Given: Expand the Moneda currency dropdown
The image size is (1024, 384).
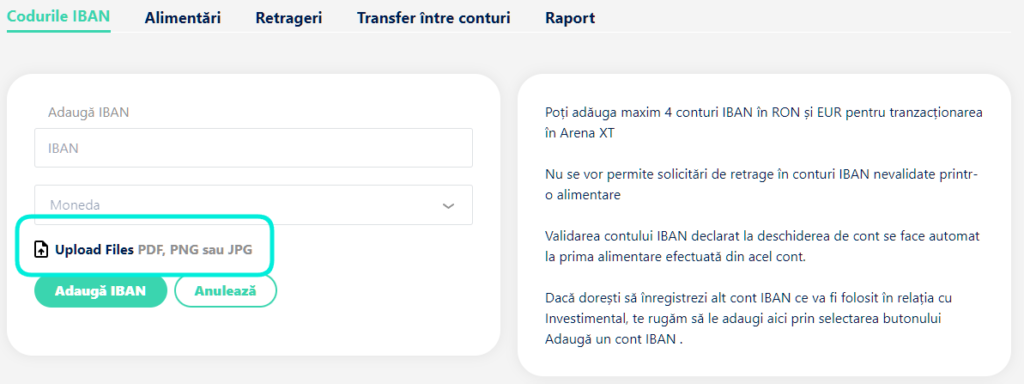Looking at the screenshot, I should (253, 205).
